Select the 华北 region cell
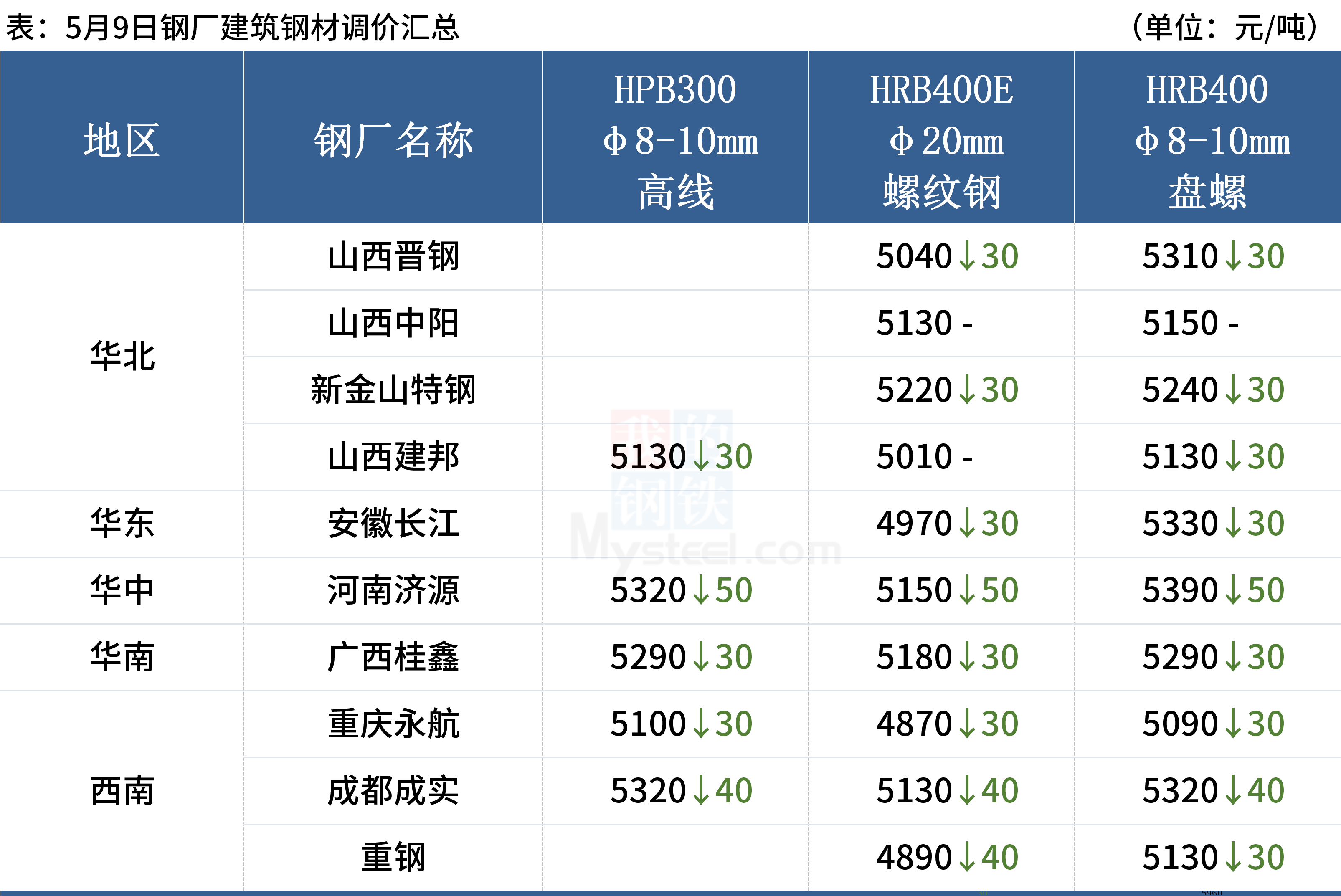The height and width of the screenshot is (896, 1341). [x=122, y=357]
